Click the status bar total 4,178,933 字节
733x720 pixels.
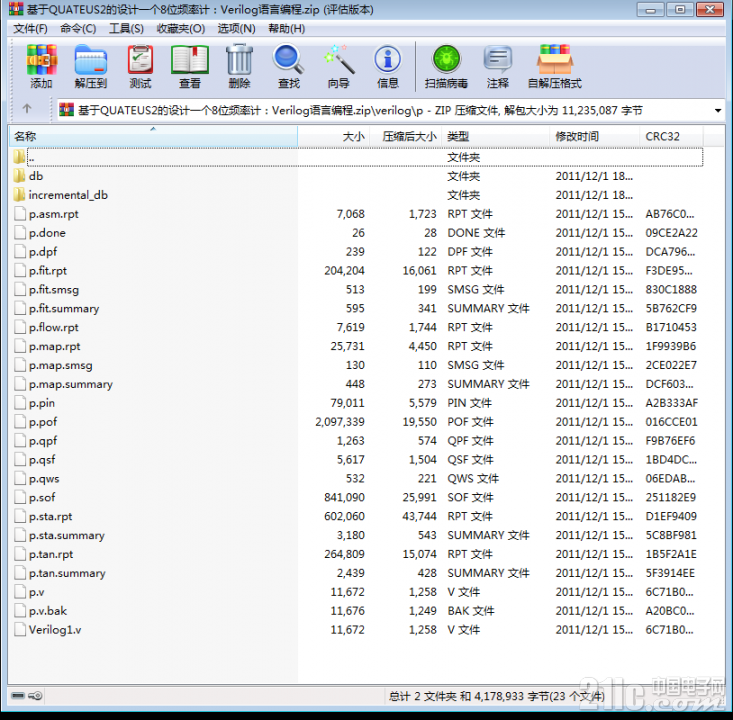[x=513, y=696]
